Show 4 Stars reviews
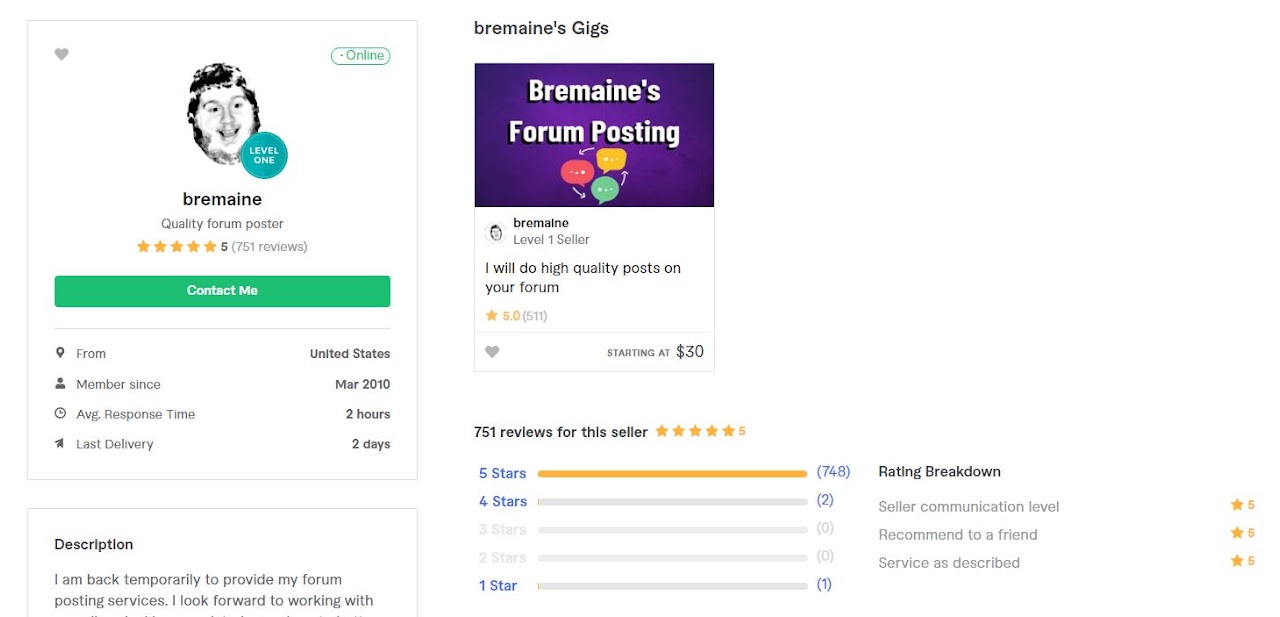 coord(501,501)
